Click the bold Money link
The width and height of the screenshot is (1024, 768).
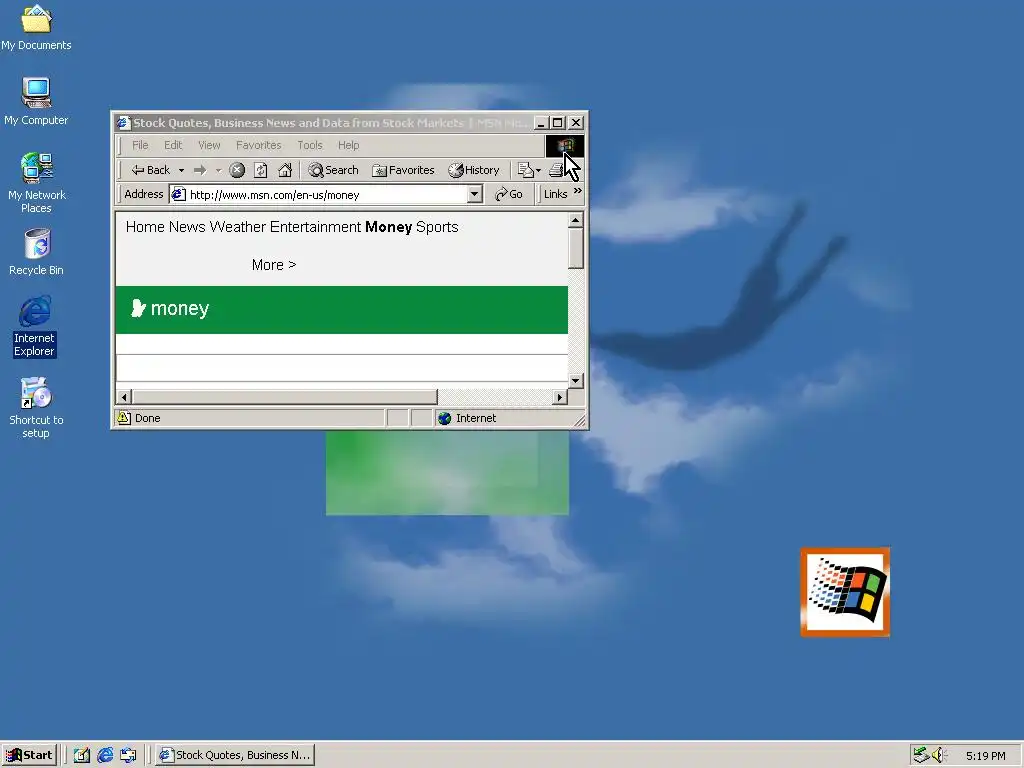pos(389,227)
